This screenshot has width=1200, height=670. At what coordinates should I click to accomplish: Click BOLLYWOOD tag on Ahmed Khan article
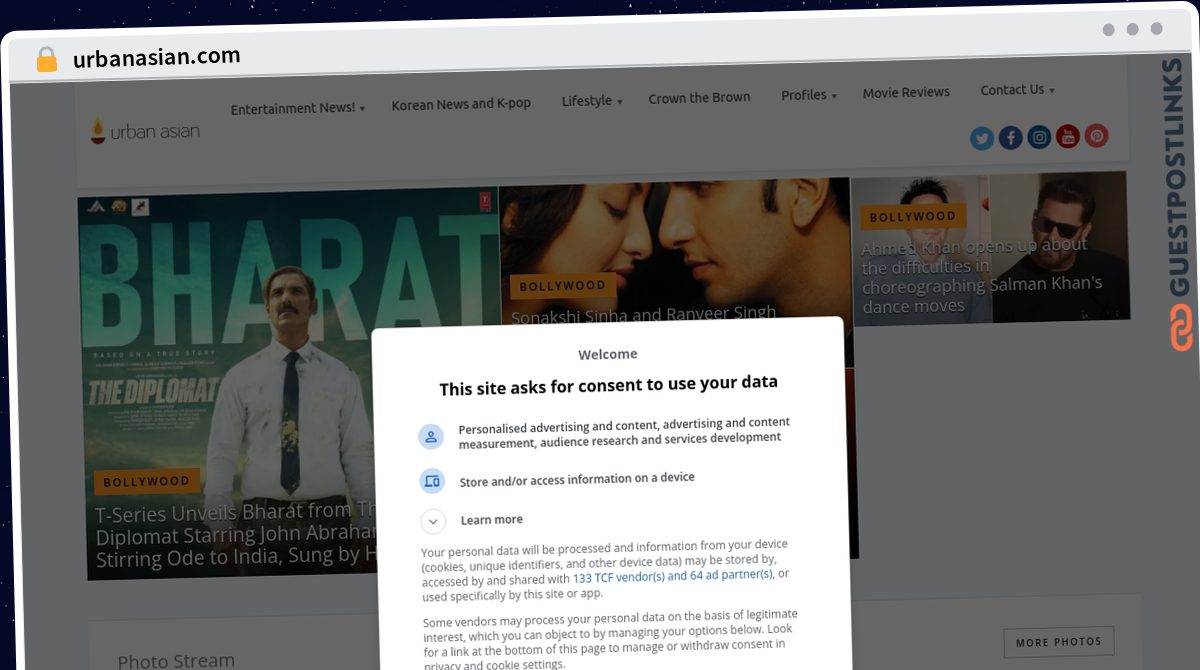coord(913,216)
